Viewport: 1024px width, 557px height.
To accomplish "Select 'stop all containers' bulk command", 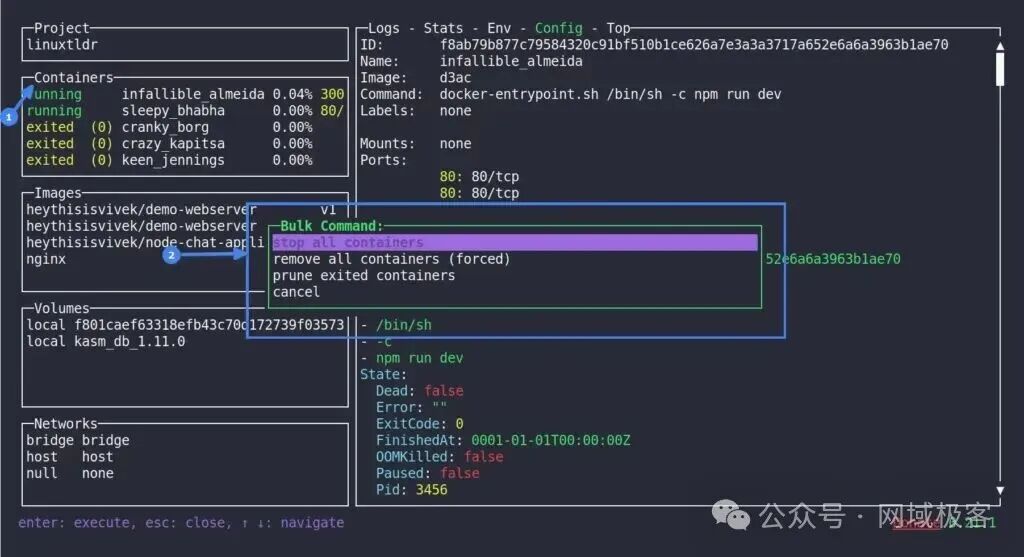I will [x=515, y=242].
